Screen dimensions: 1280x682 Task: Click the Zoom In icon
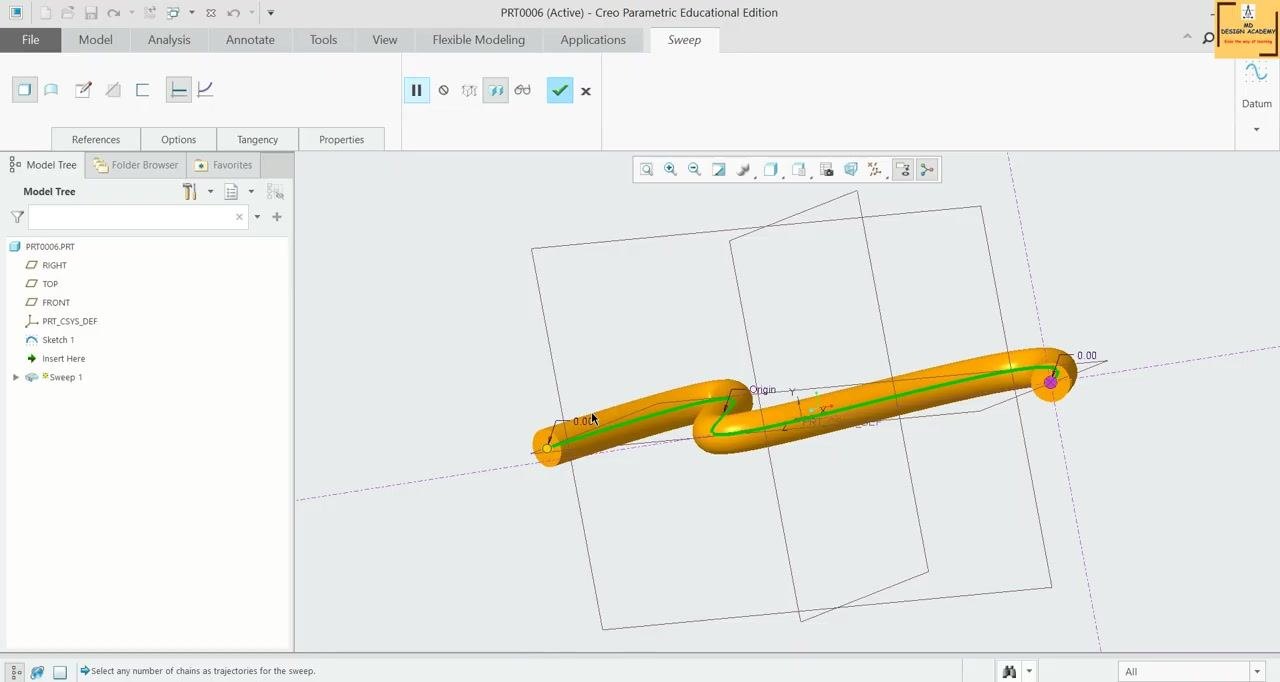pos(671,170)
